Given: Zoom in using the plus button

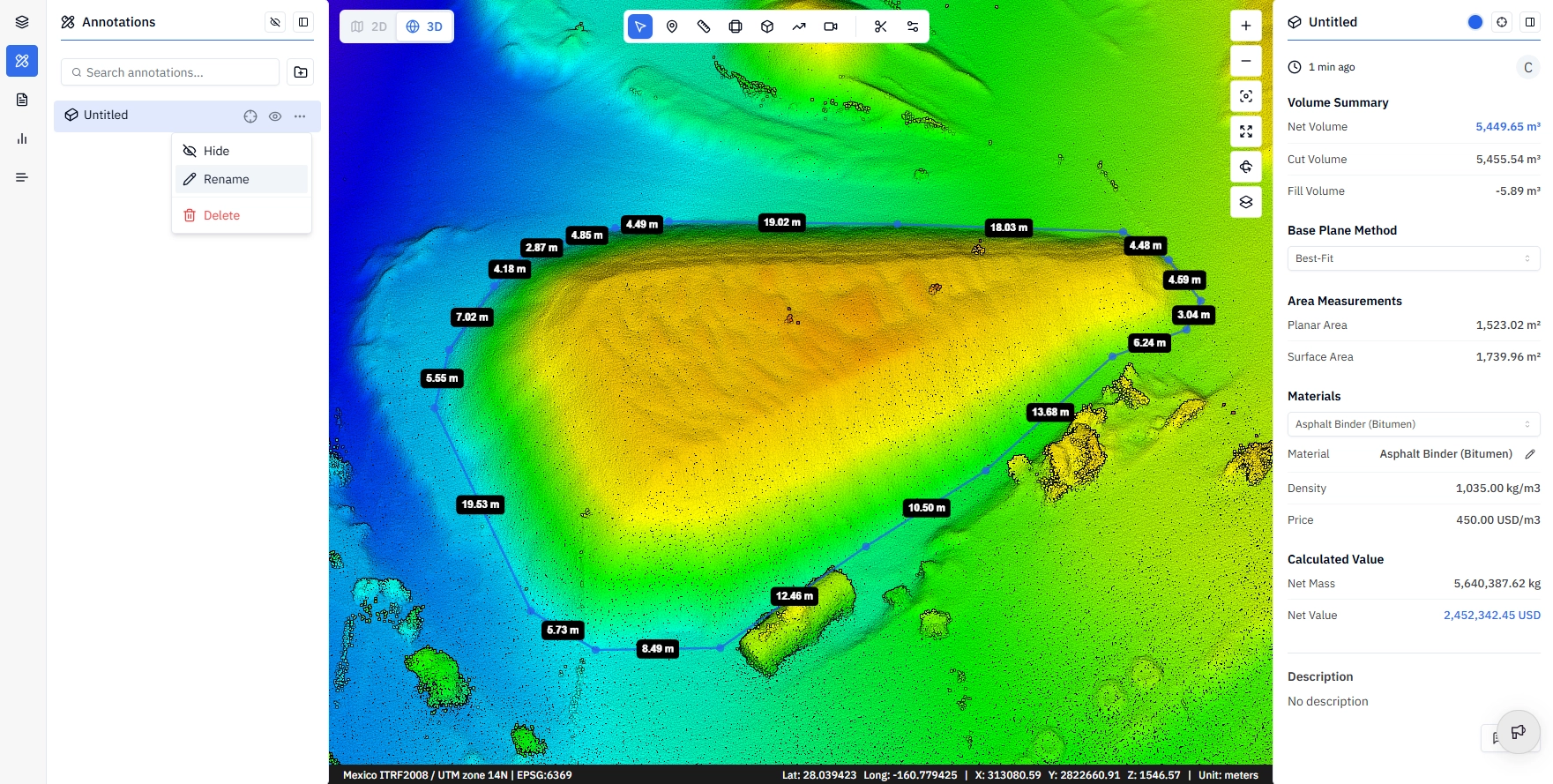Looking at the screenshot, I should (x=1246, y=26).
